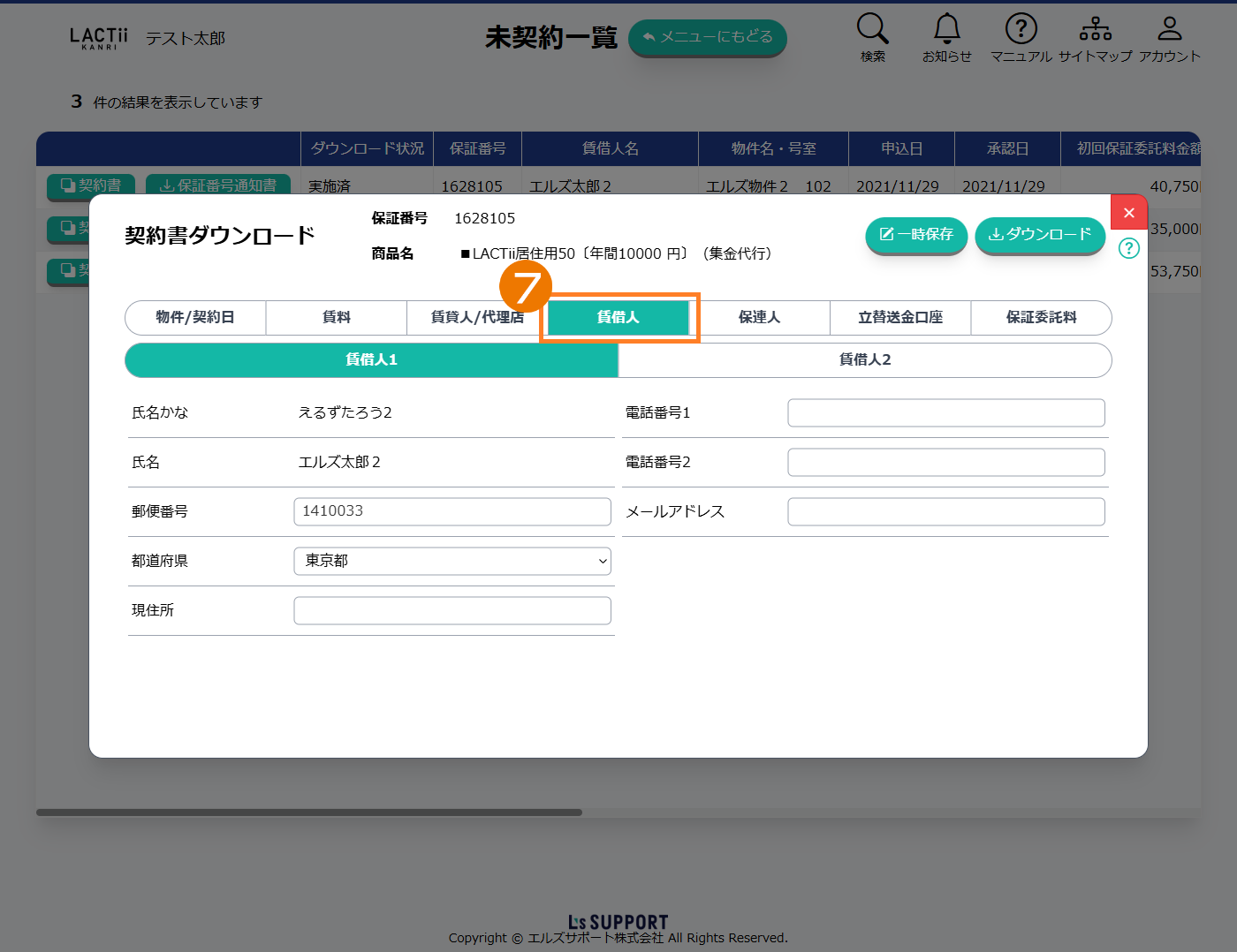Click the search magnifier icon
The image size is (1237, 952).
[x=872, y=29]
